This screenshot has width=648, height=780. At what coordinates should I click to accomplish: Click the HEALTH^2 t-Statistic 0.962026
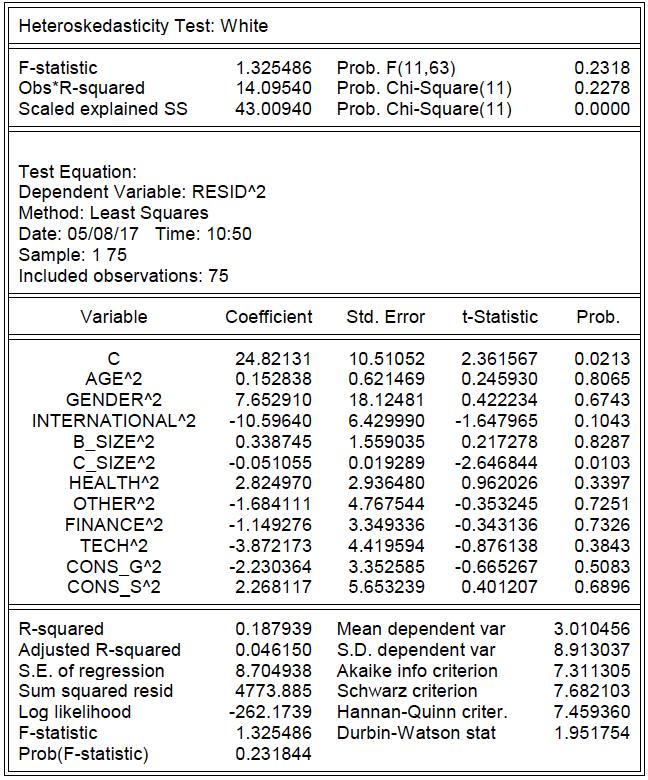499,483
